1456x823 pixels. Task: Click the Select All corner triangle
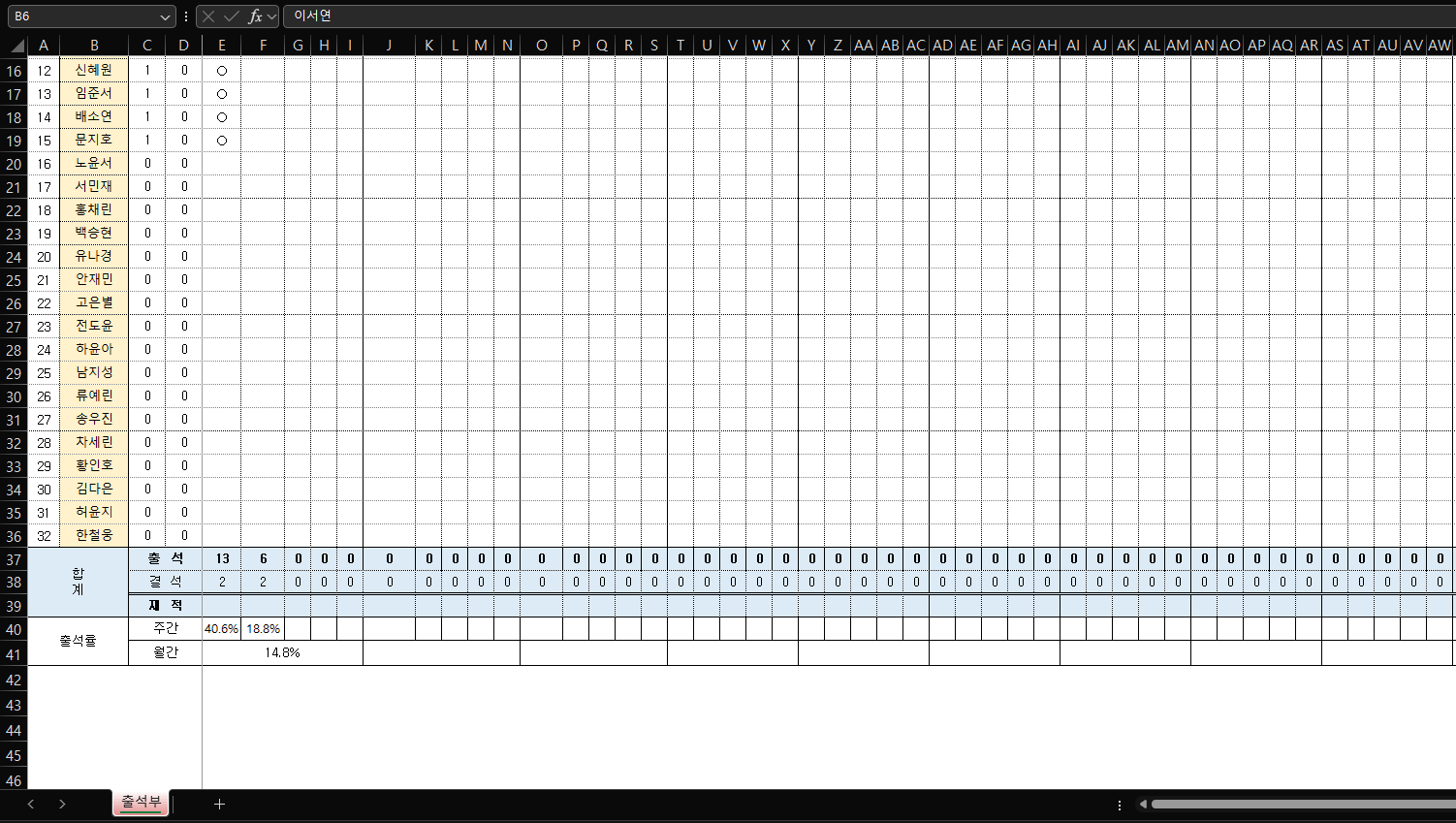coord(16,46)
